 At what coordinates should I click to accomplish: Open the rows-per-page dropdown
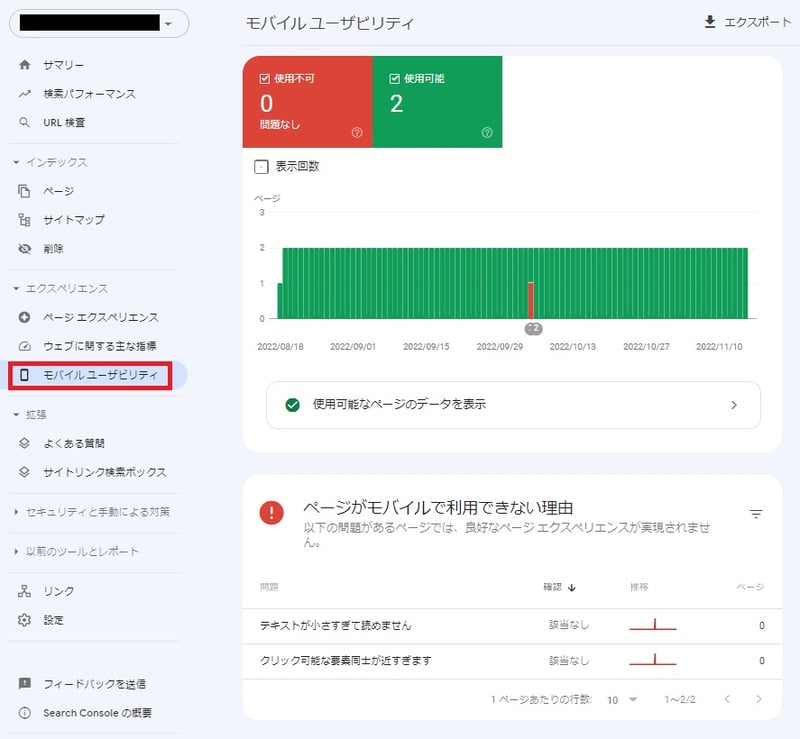point(622,700)
